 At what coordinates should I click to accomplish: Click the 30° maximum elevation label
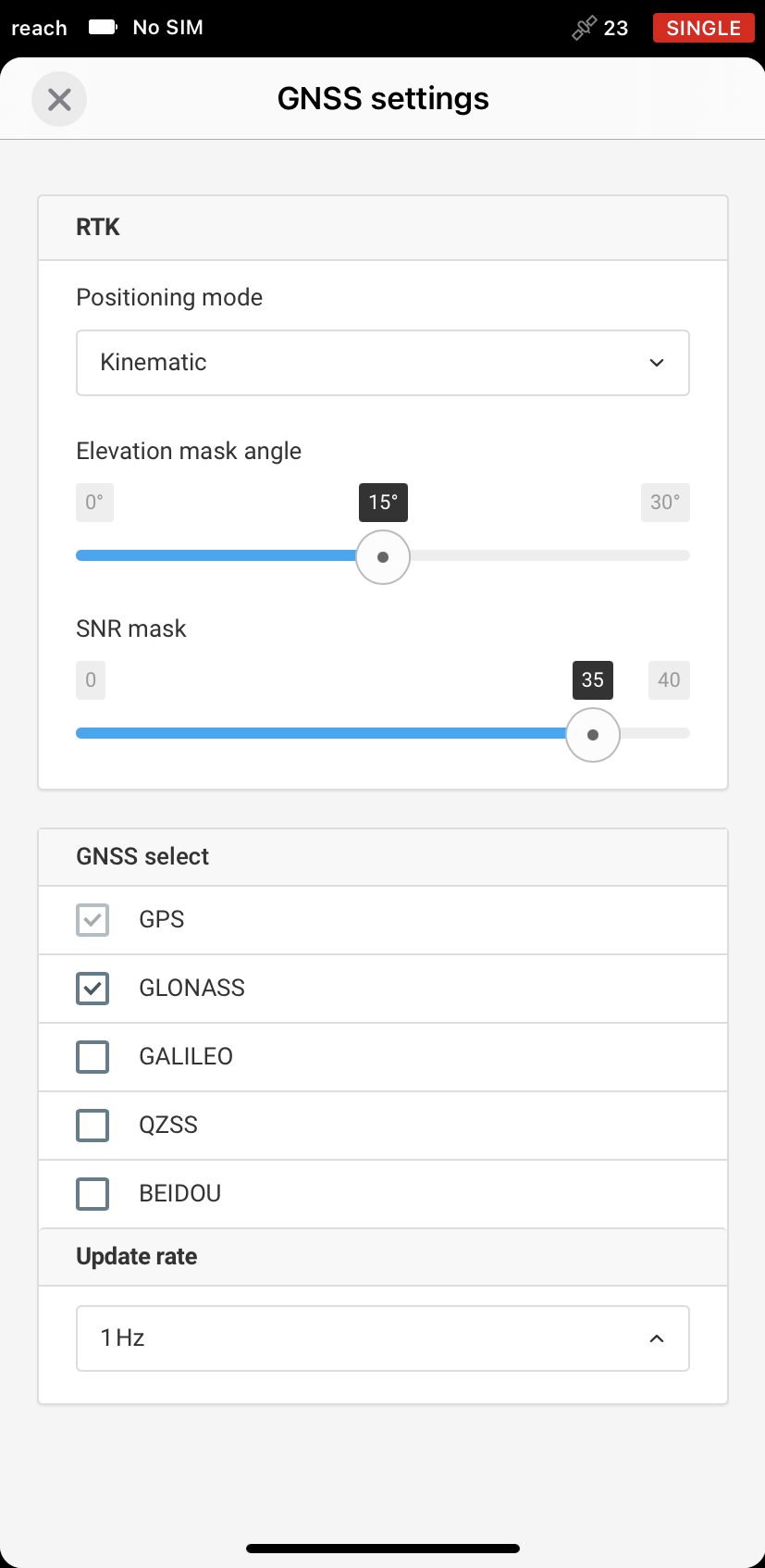click(x=665, y=503)
